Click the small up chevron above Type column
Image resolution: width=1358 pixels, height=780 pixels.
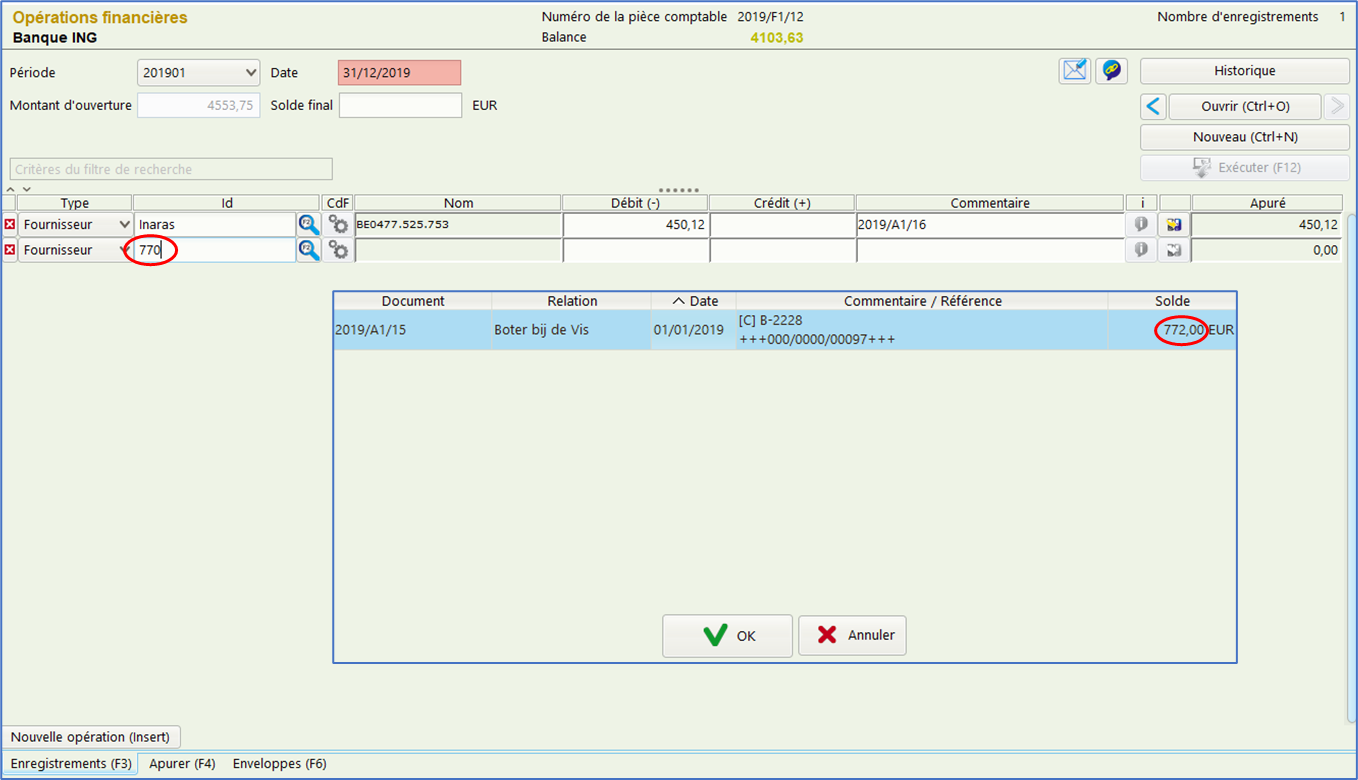[x=10, y=189]
